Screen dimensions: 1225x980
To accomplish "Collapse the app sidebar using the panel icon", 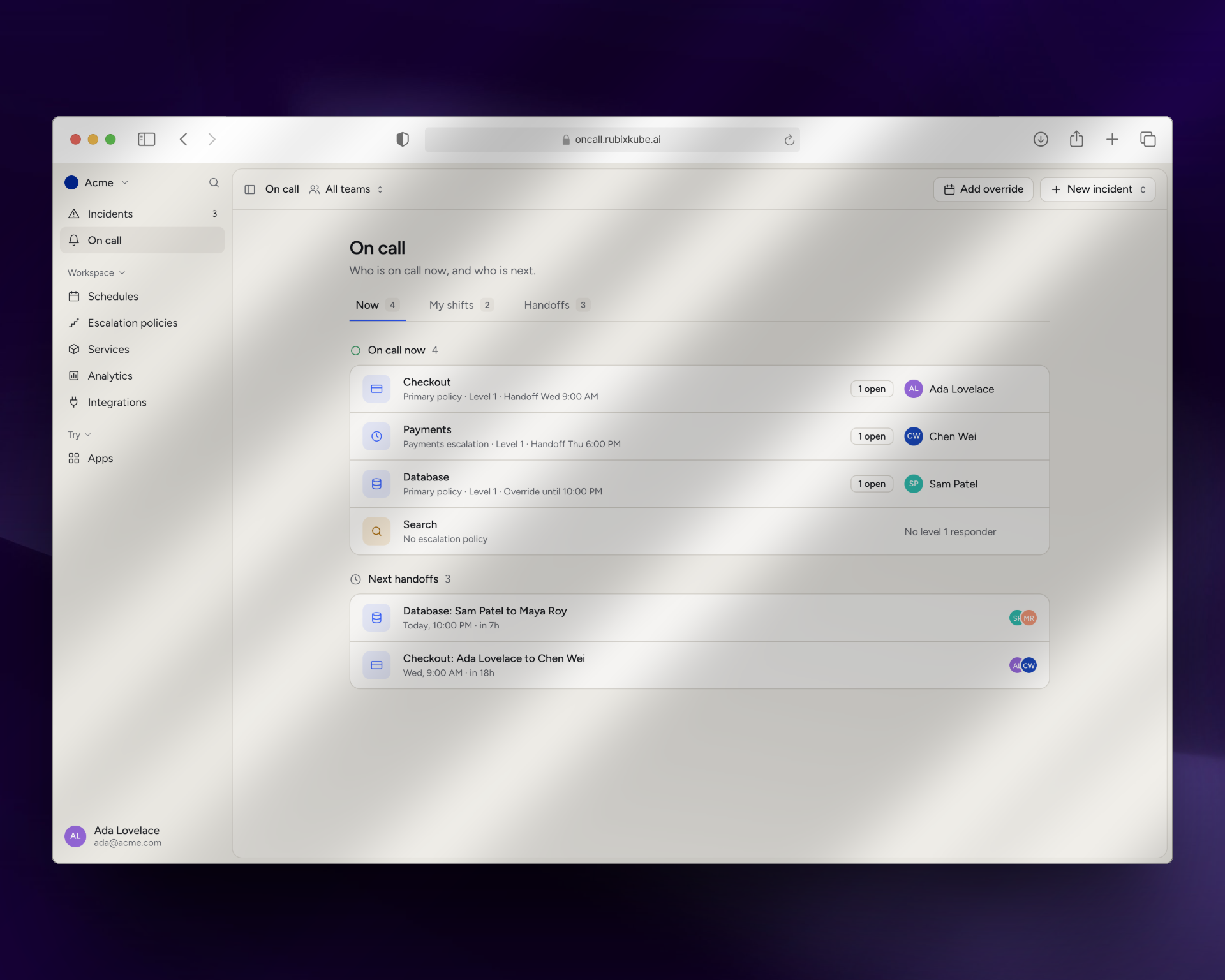I will pos(250,189).
